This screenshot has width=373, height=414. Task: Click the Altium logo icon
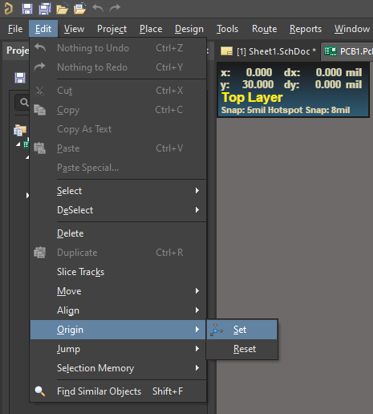click(8, 8)
